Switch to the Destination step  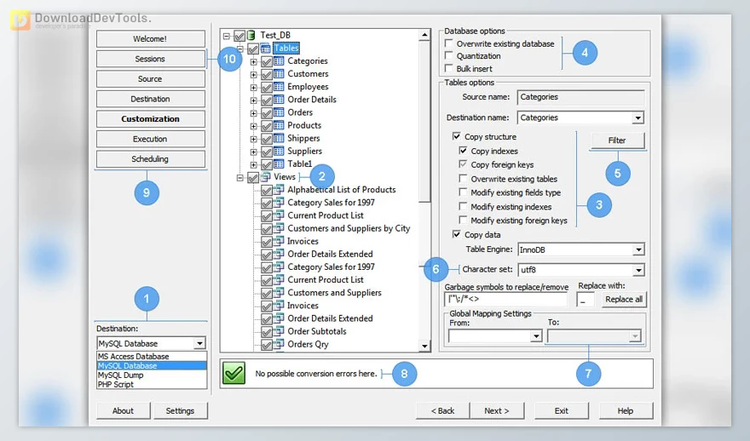tap(150, 99)
